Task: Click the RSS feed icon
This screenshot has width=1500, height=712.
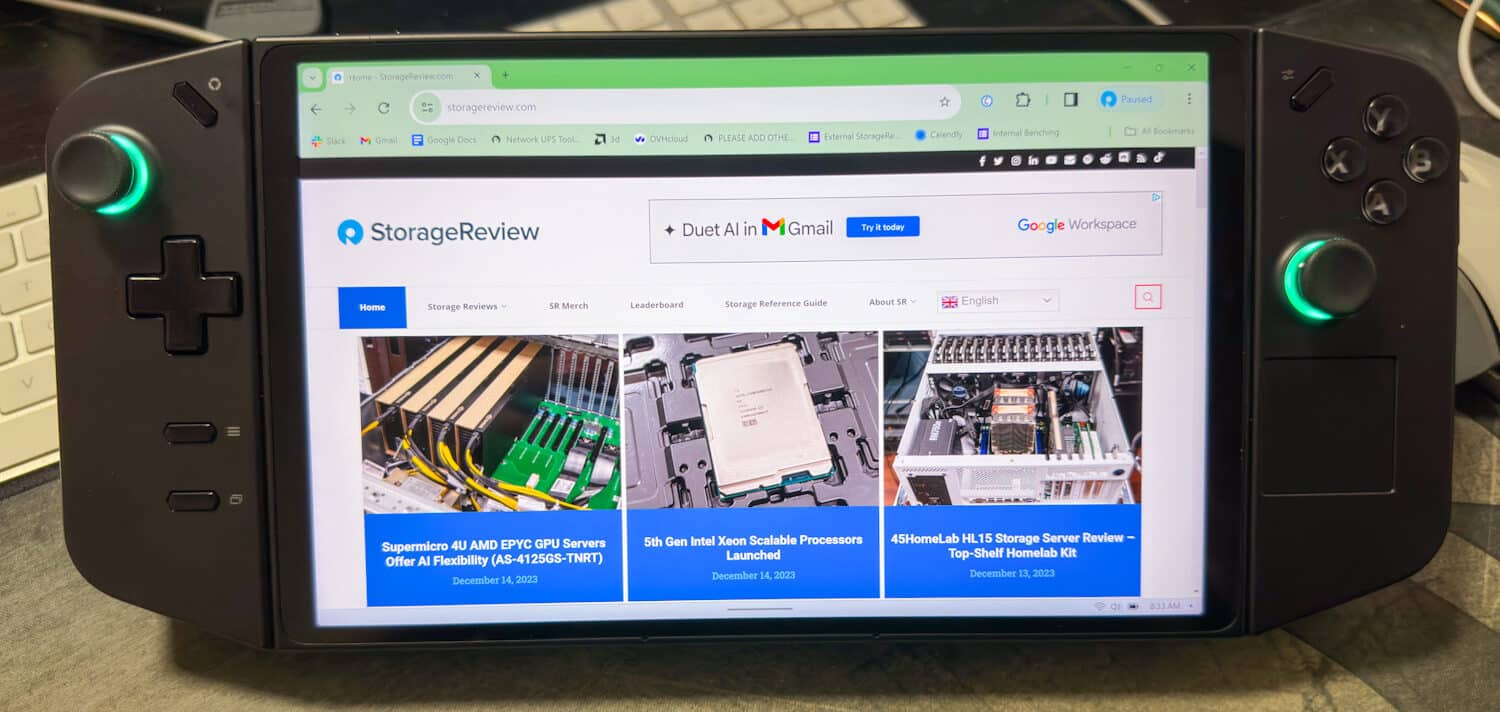Action: point(1141,158)
